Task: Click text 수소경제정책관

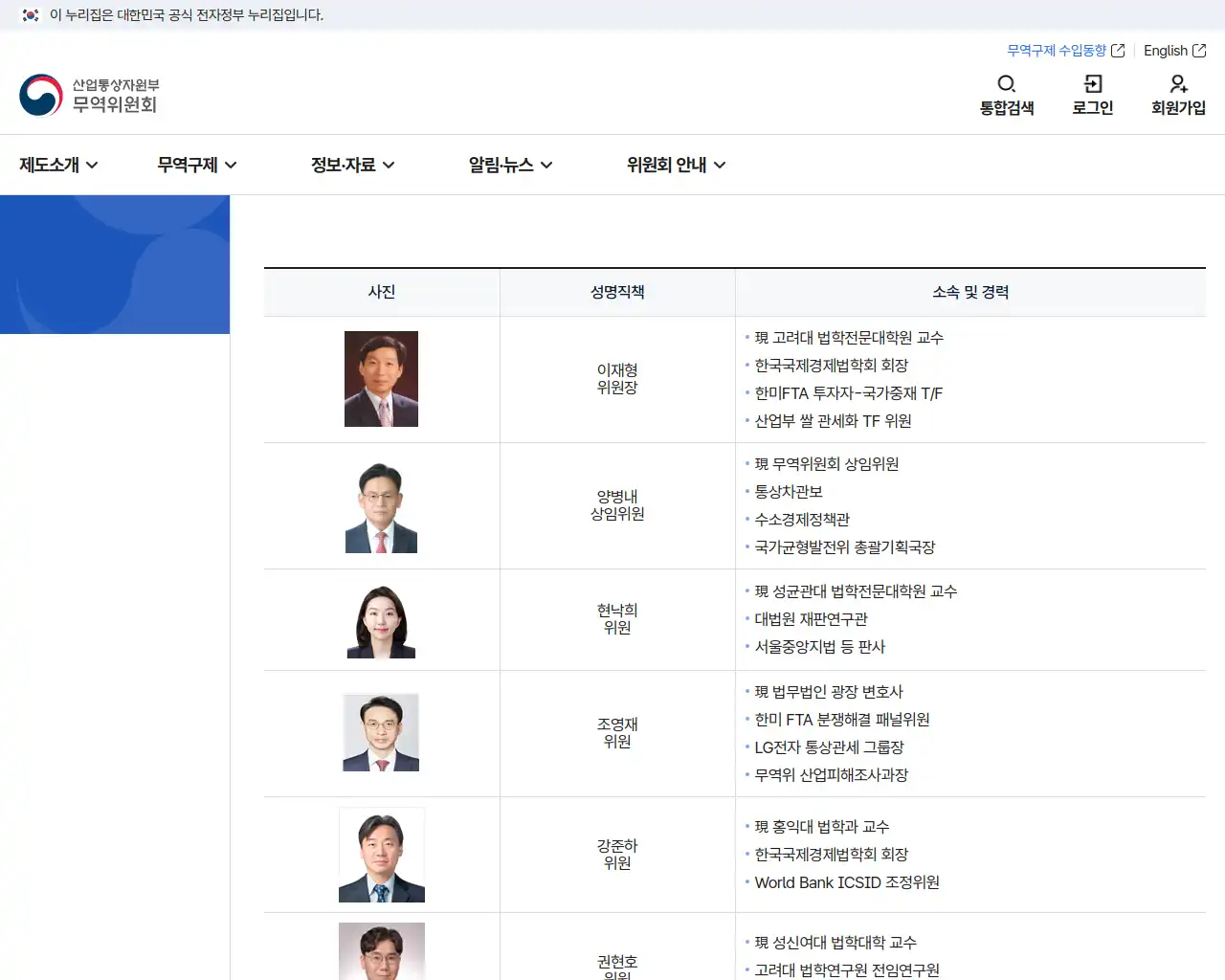Action: click(x=802, y=520)
